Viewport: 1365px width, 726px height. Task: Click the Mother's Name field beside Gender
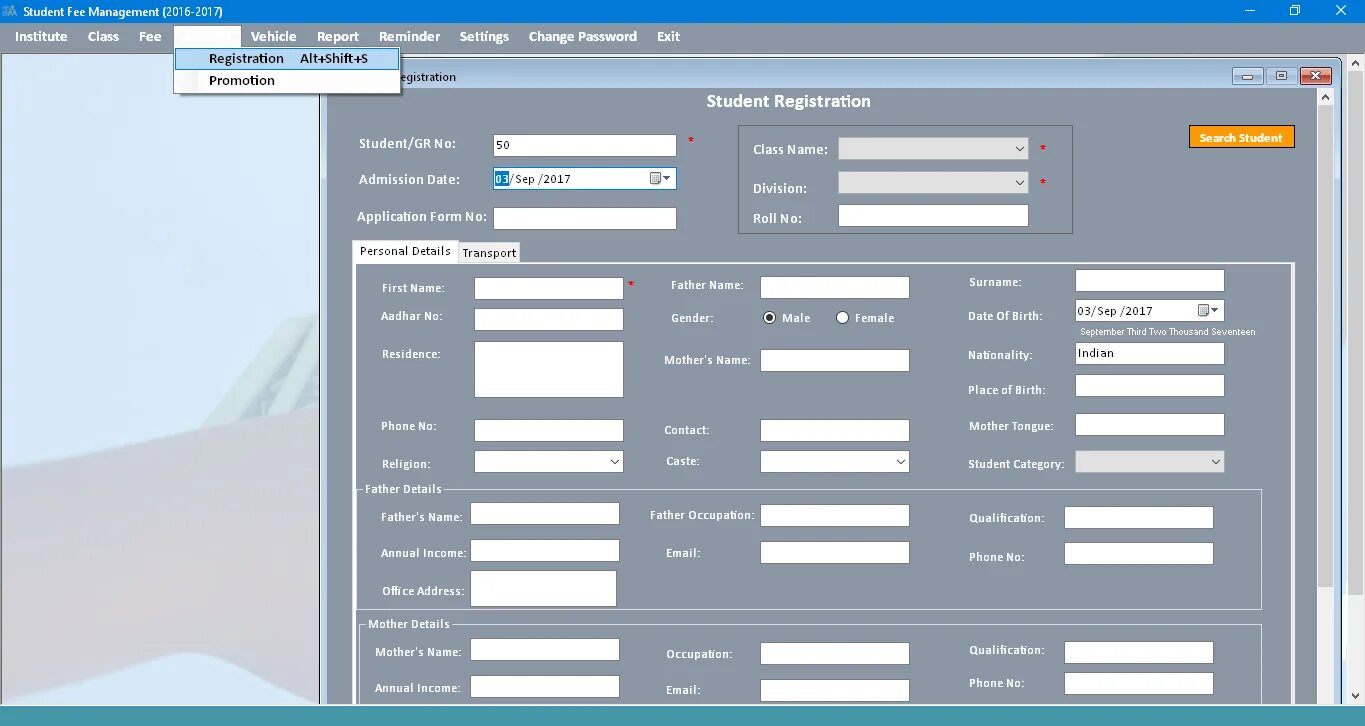[x=835, y=360]
